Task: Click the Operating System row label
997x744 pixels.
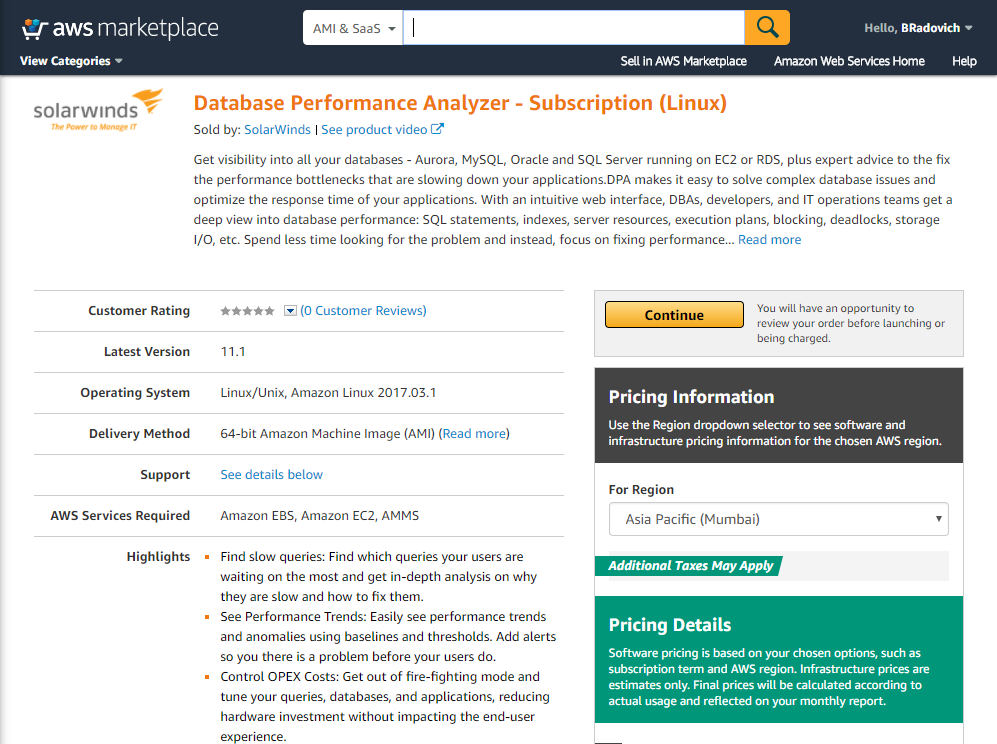Action: [x=135, y=393]
